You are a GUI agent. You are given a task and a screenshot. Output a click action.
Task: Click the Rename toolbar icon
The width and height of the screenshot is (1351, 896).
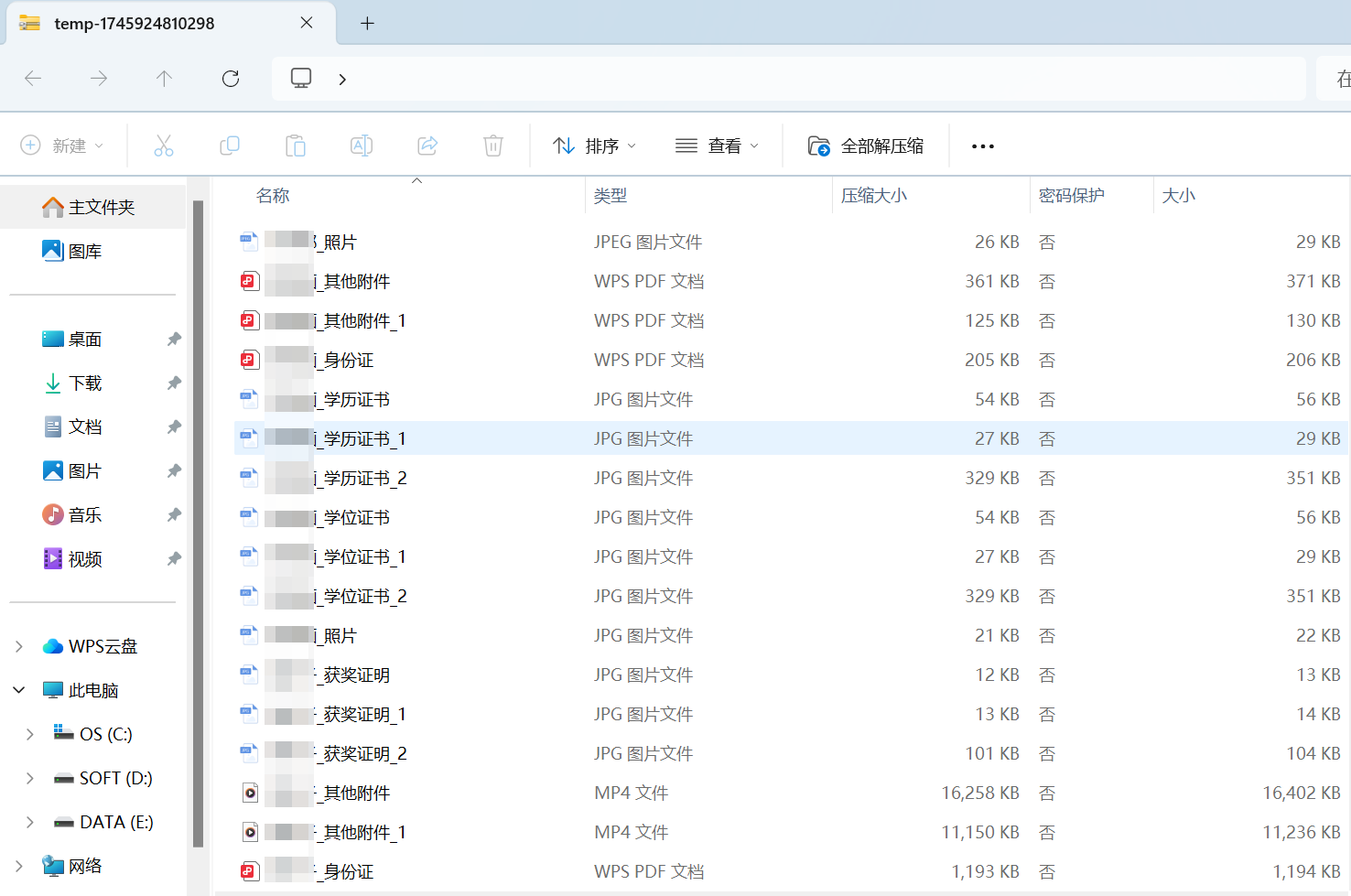pyautogui.click(x=362, y=146)
